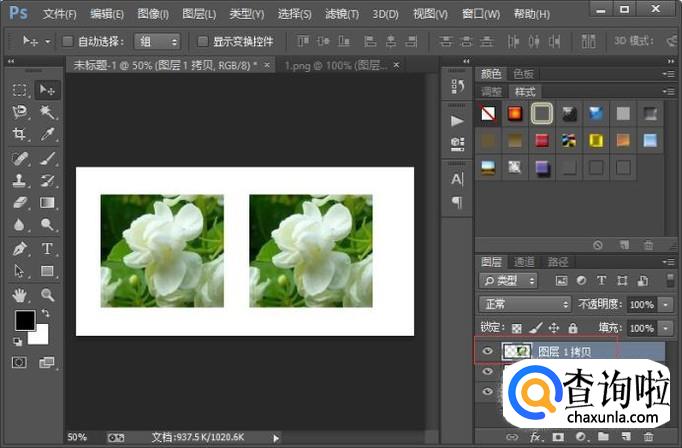The height and width of the screenshot is (448, 682).
Task: Hide the 图层 1 拷贝 layer
Action: click(487, 351)
